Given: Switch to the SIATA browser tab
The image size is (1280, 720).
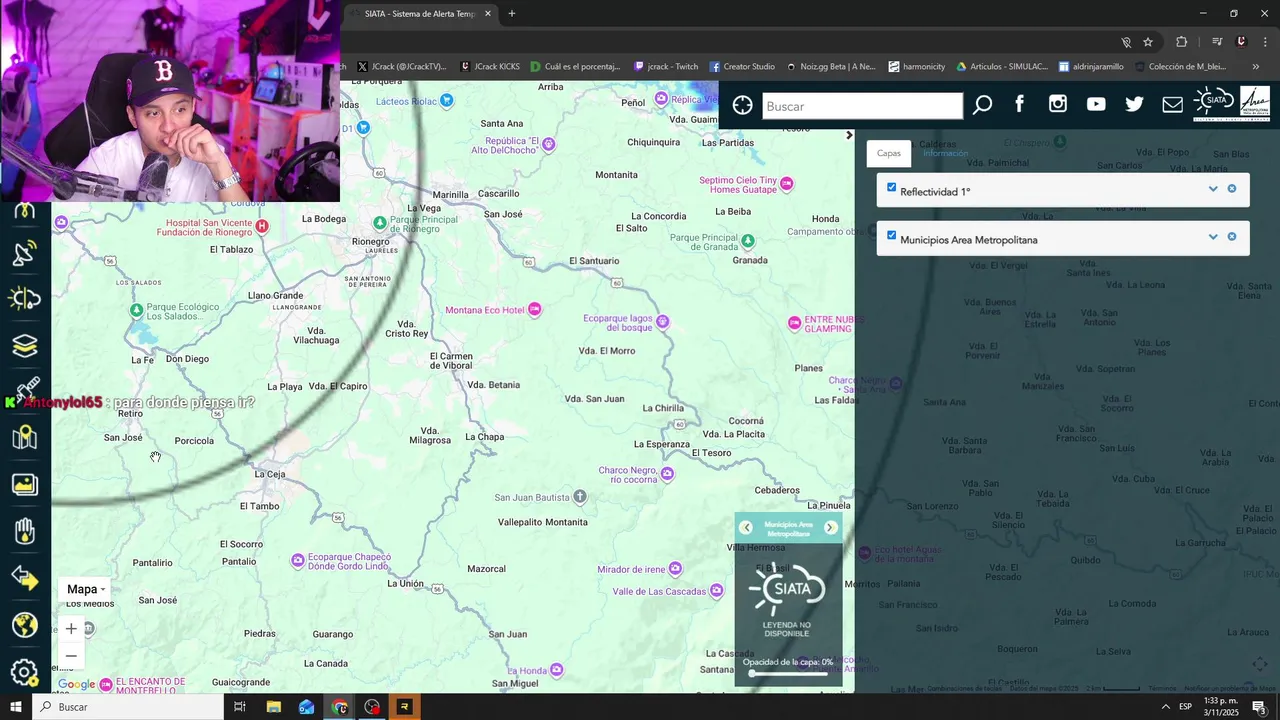Looking at the screenshot, I should click(x=420, y=14).
